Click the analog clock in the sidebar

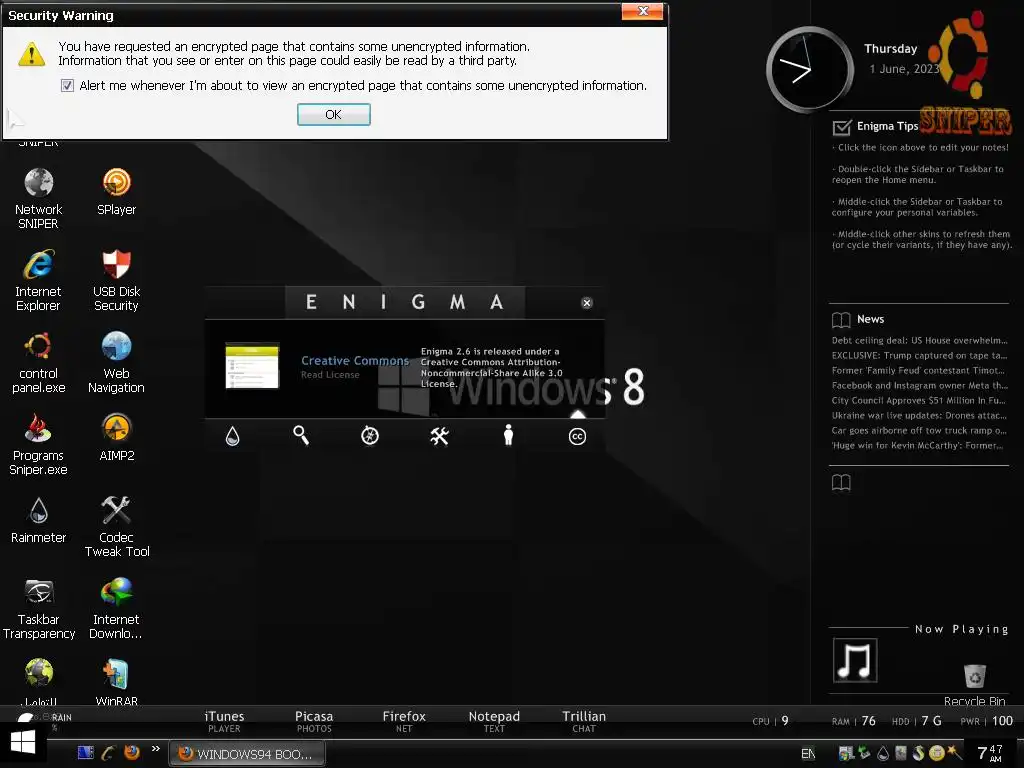[x=810, y=70]
